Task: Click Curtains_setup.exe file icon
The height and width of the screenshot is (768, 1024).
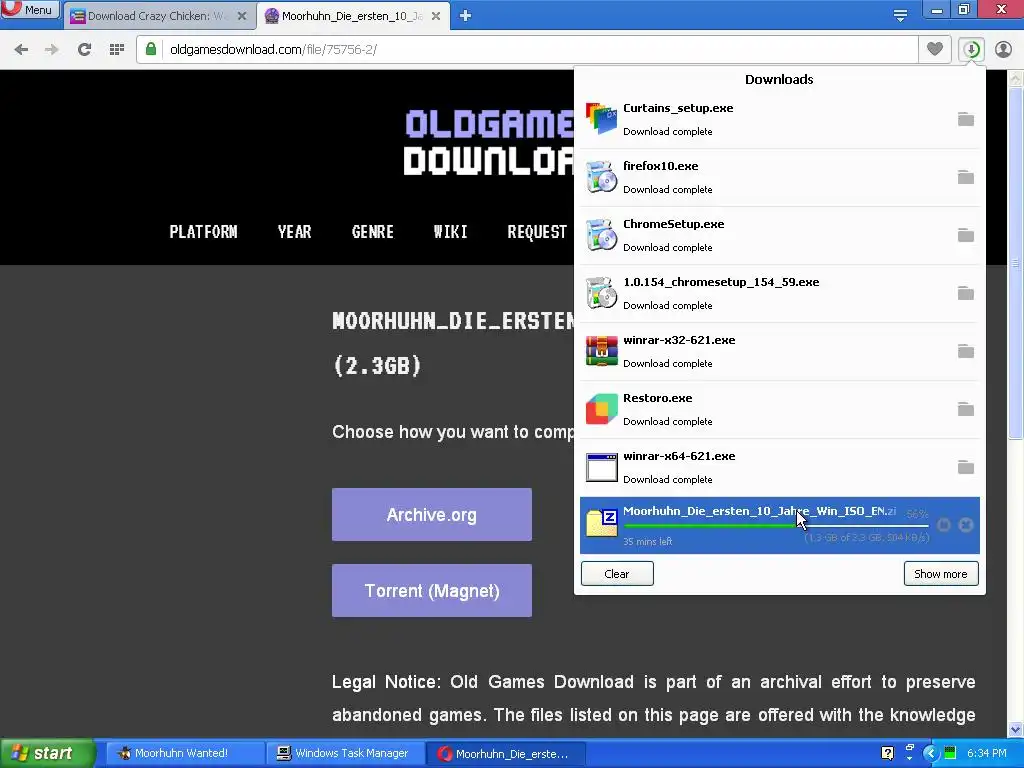Action: tap(601, 119)
